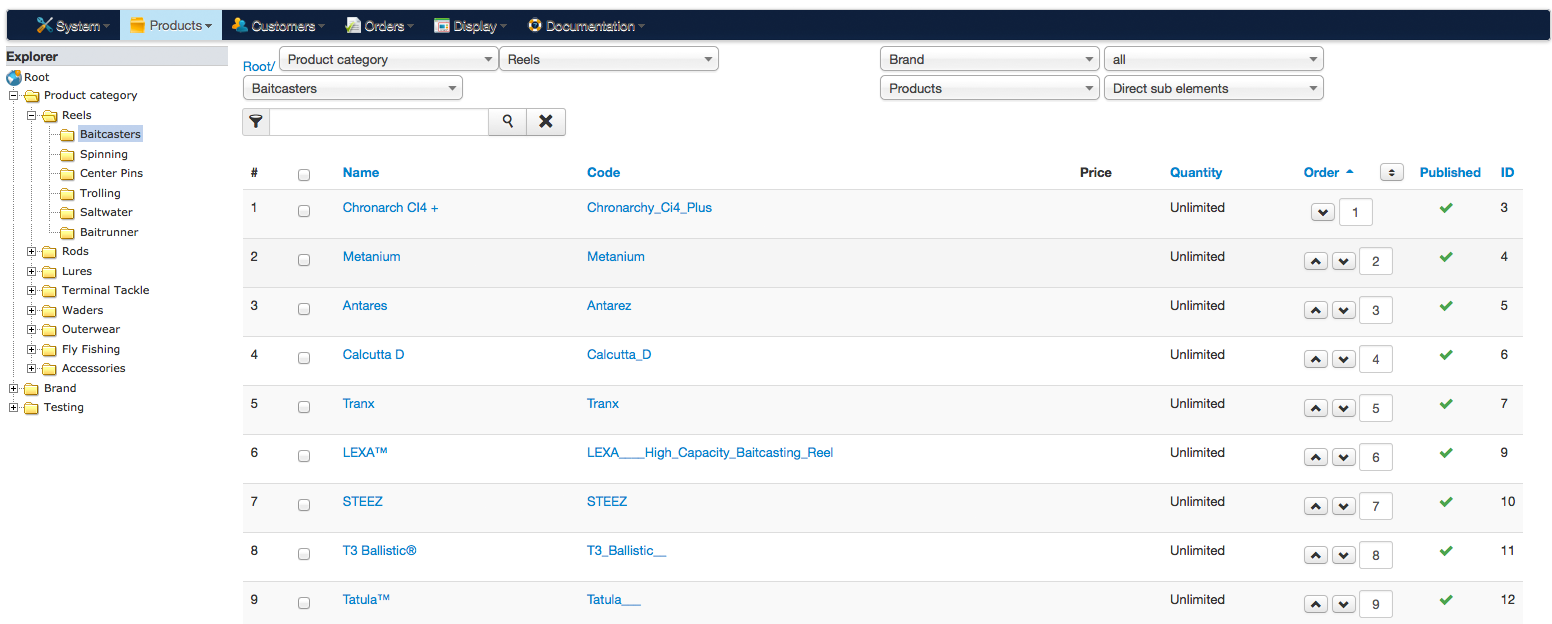The width and height of the screenshot is (1552, 624).
Task: Move Calcutta D down in order
Action: pos(1344,360)
